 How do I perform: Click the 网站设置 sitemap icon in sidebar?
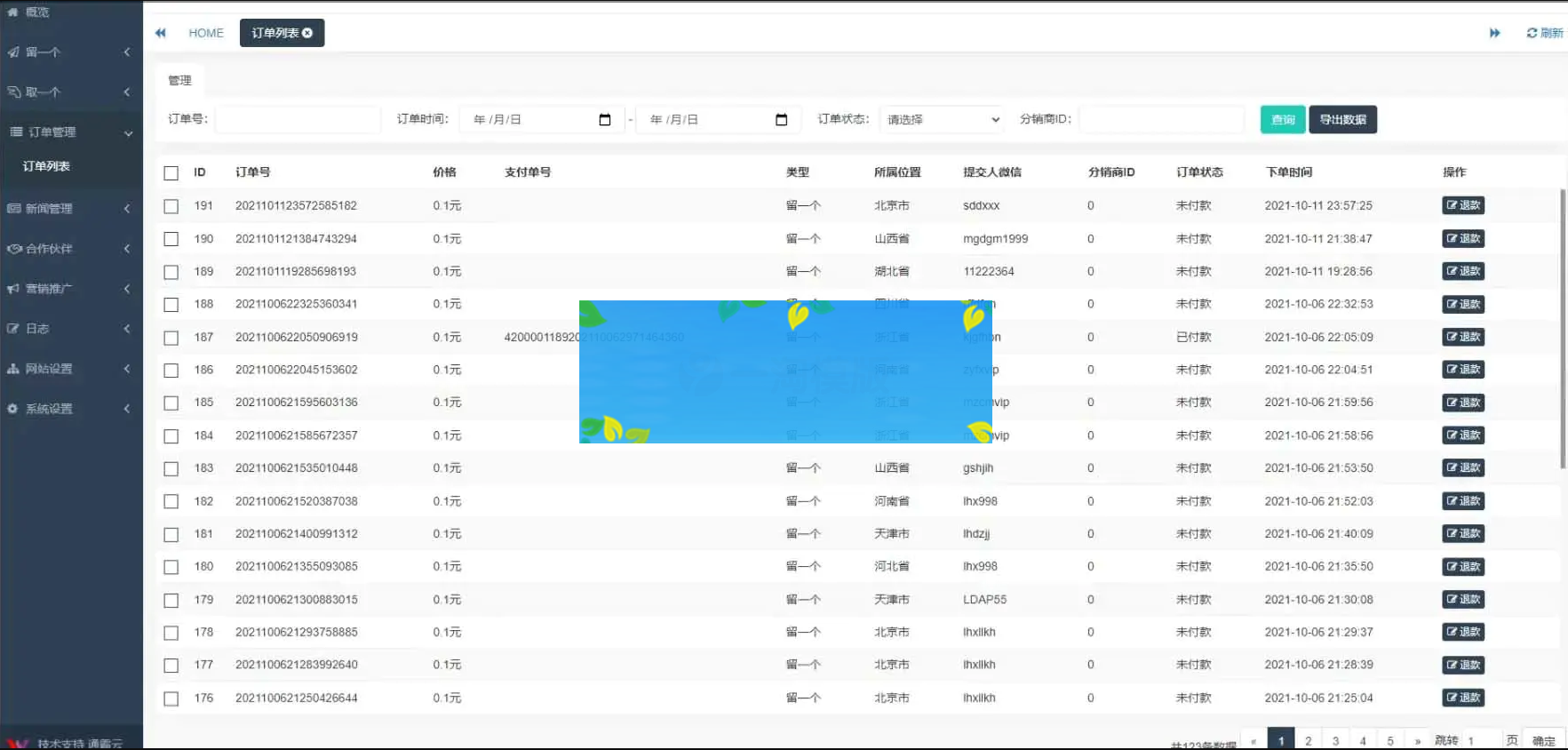[x=13, y=369]
